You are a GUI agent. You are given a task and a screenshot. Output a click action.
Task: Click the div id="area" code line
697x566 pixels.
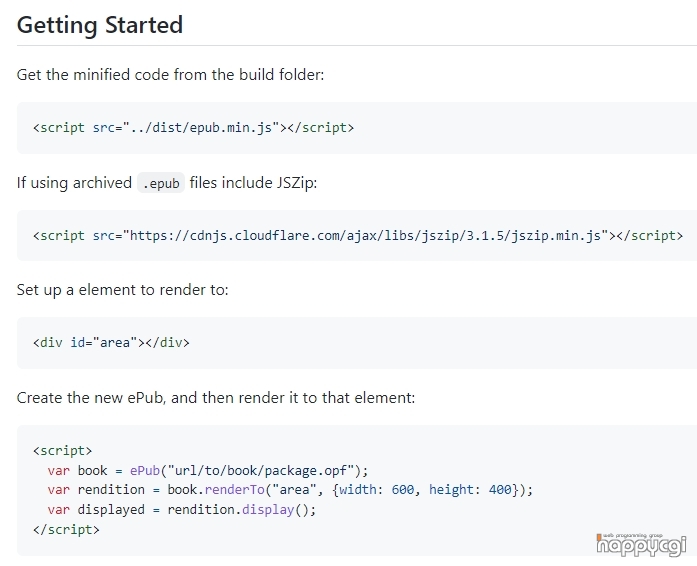point(111,342)
